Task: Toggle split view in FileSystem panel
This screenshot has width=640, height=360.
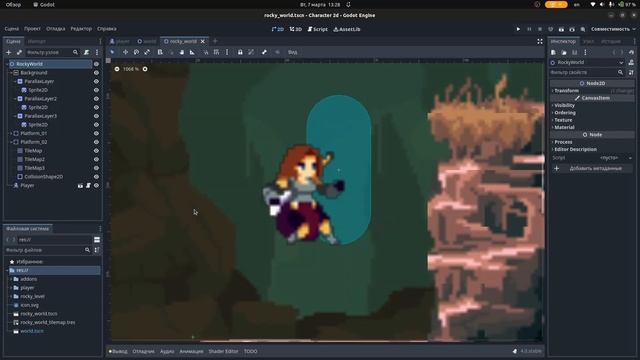Action: (97, 240)
